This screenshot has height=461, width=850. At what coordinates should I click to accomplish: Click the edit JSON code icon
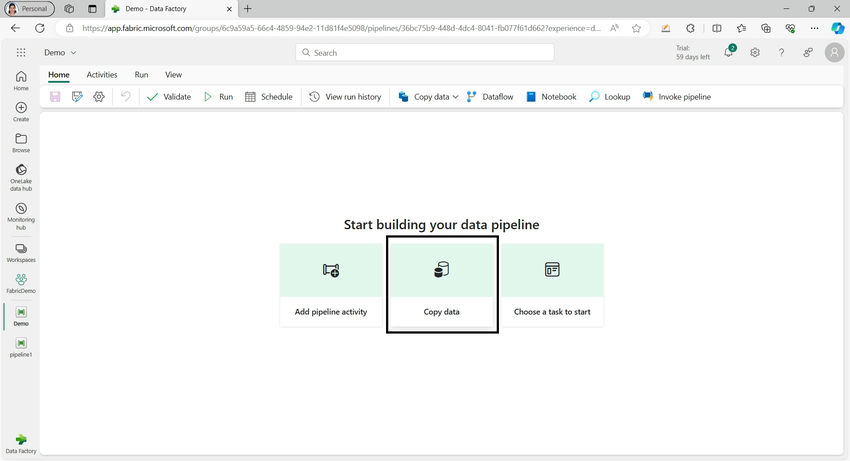pos(77,97)
